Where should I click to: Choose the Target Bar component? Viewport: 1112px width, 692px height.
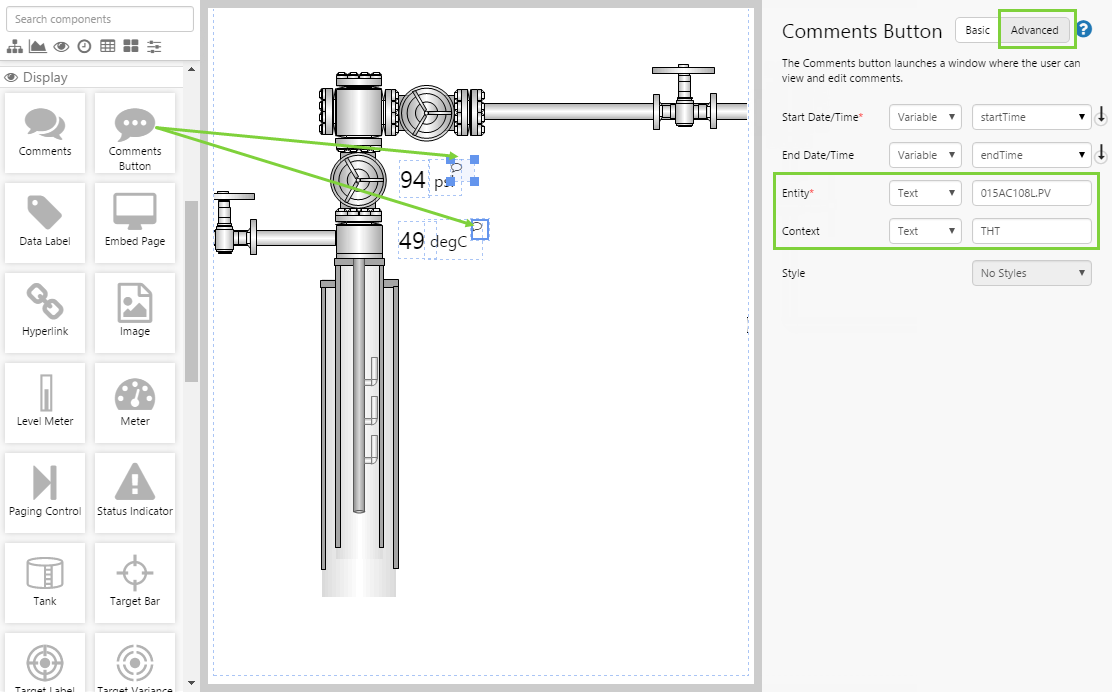[x=134, y=582]
